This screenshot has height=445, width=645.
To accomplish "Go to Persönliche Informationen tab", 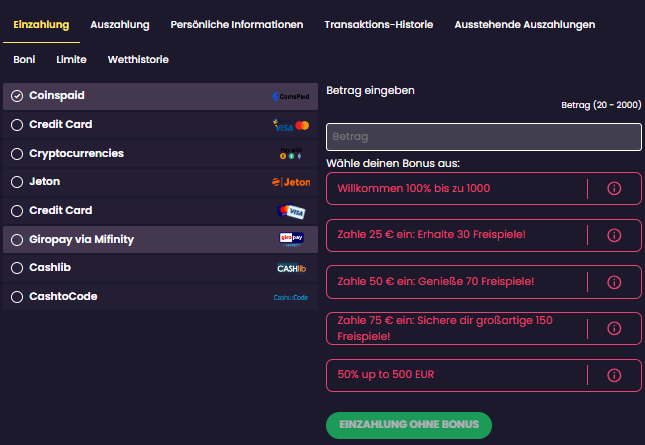I will (x=236, y=23).
